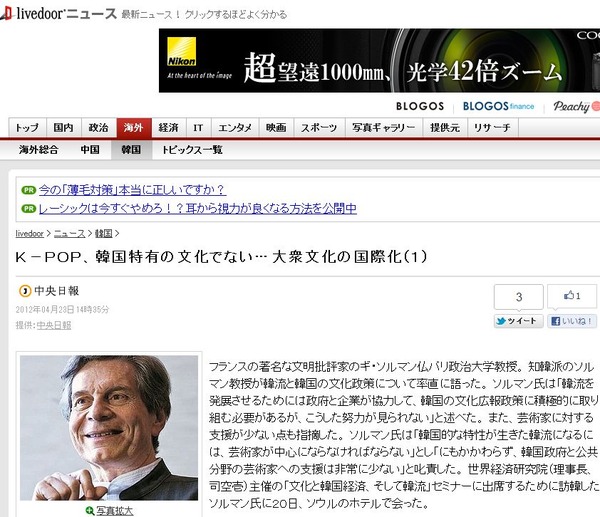600x517 pixels.
Task: Click the Facebook いいね！ button
Action: coord(572,321)
